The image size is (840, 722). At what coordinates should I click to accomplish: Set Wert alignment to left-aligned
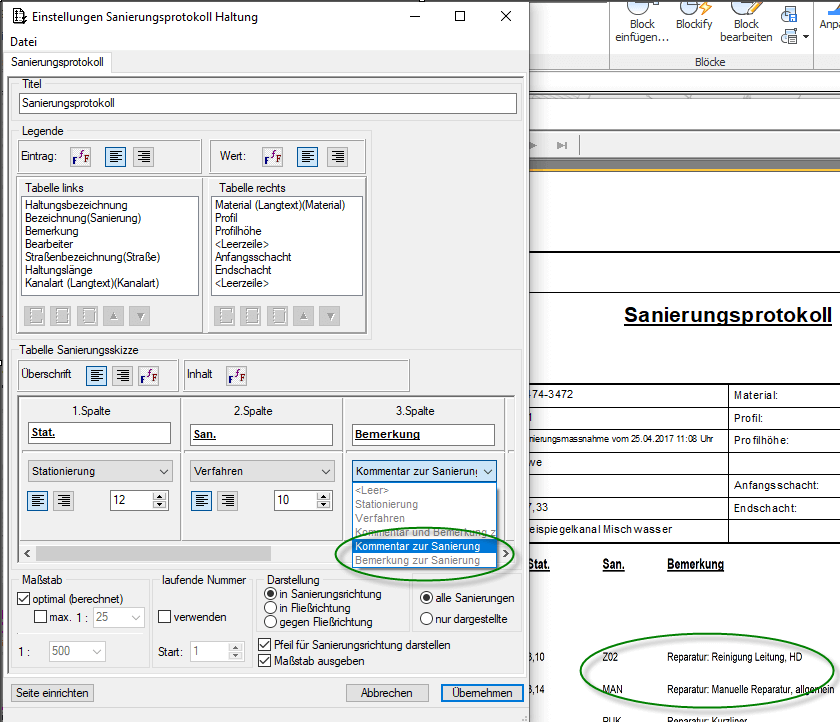[x=308, y=156]
